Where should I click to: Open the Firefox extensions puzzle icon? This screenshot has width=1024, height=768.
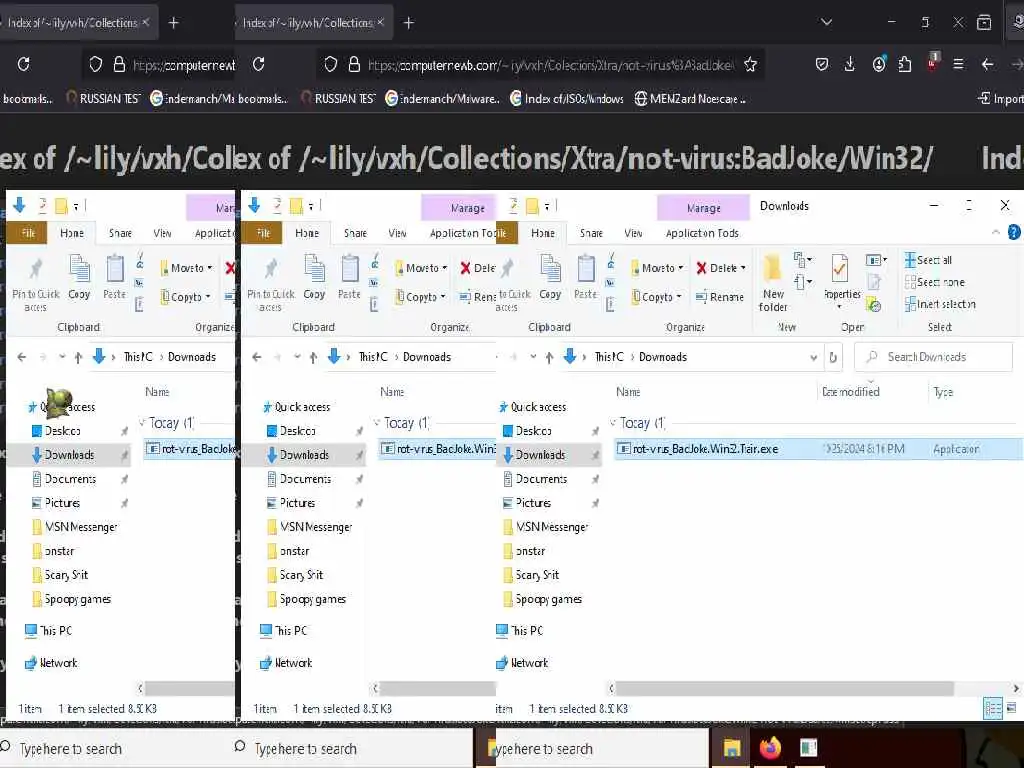point(904,64)
